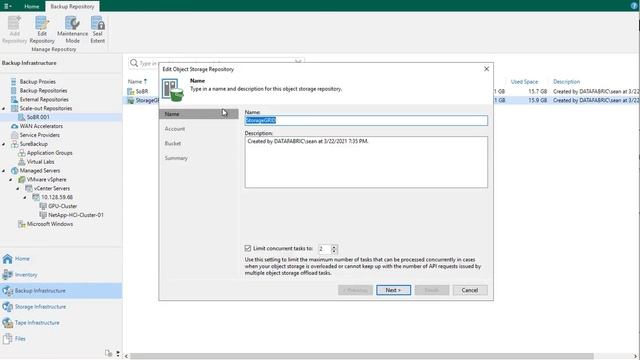
Task: Close the Edit Object Storage Repository dialog
Action: click(487, 69)
